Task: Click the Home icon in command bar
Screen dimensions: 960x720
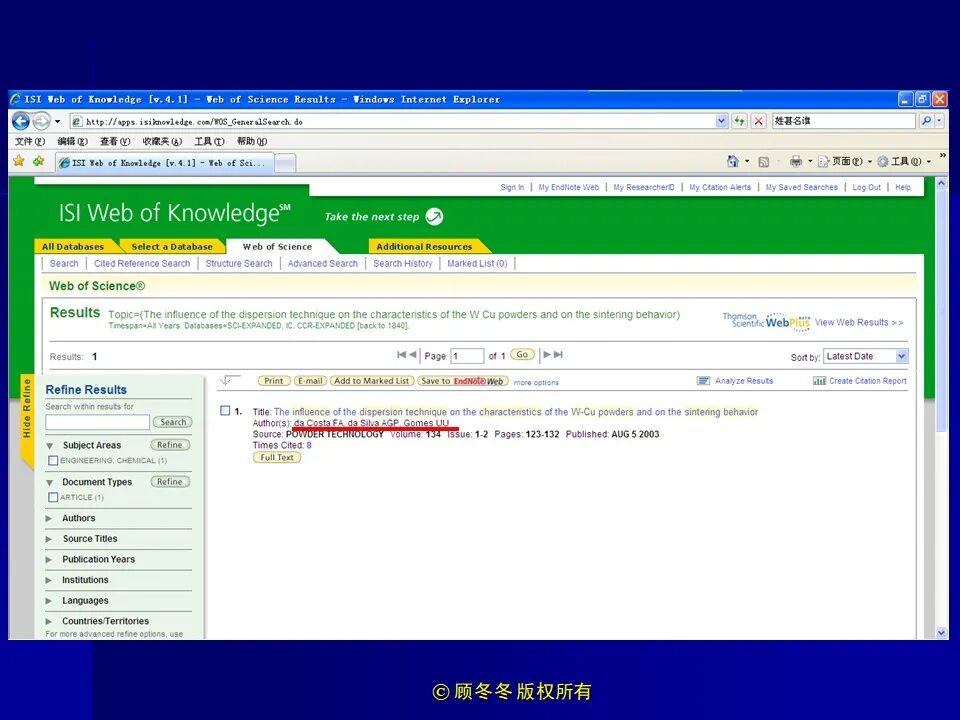Action: coord(732,162)
